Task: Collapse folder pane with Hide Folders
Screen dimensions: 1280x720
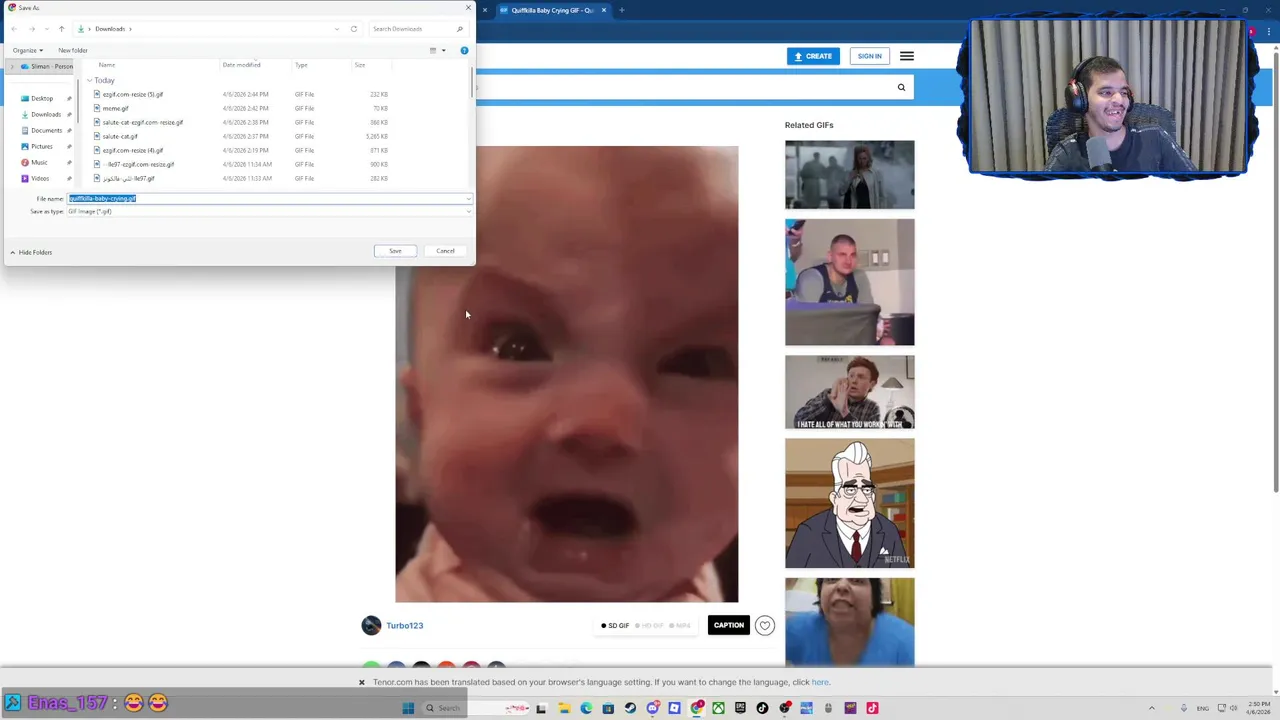Action: click(x=30, y=252)
